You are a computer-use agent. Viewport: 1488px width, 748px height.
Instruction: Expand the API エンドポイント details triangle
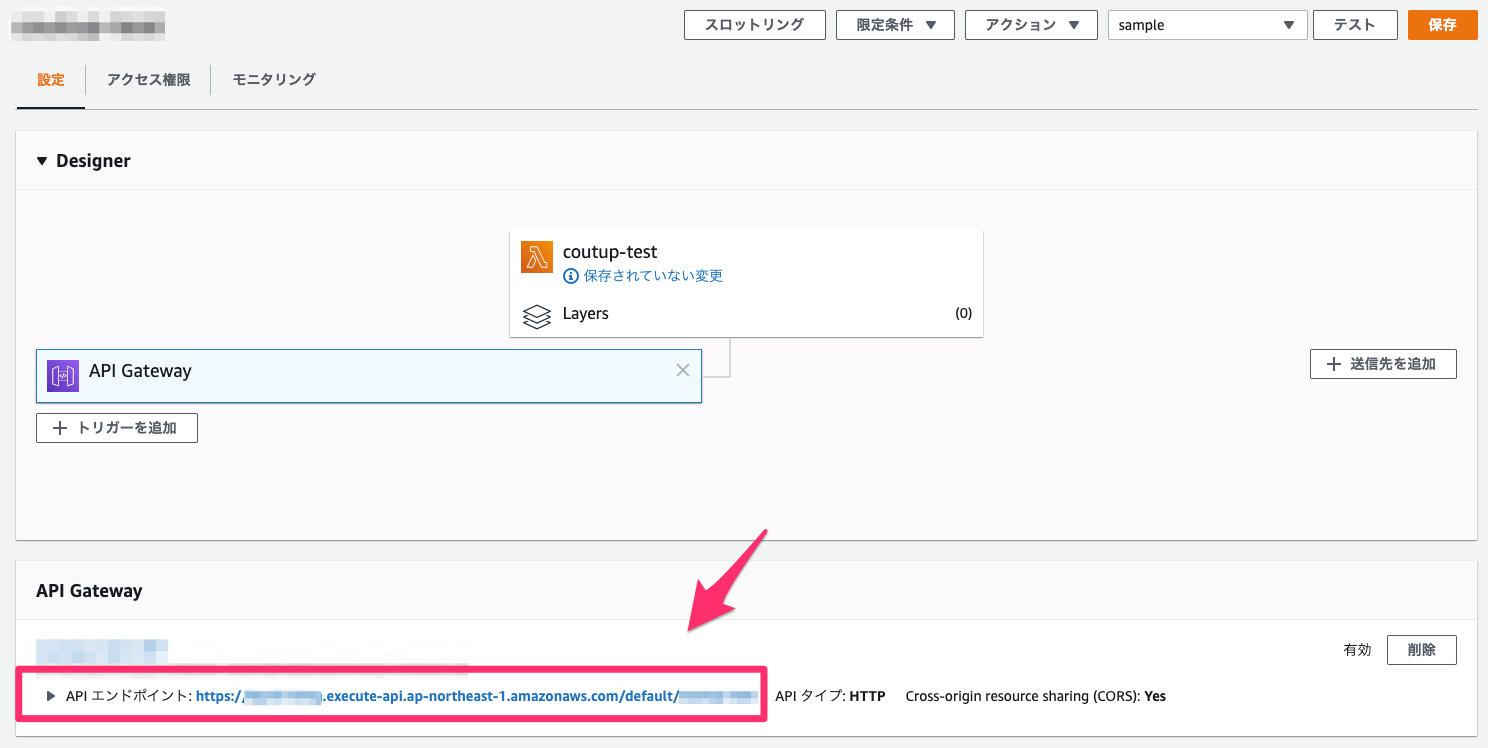tap(49, 696)
